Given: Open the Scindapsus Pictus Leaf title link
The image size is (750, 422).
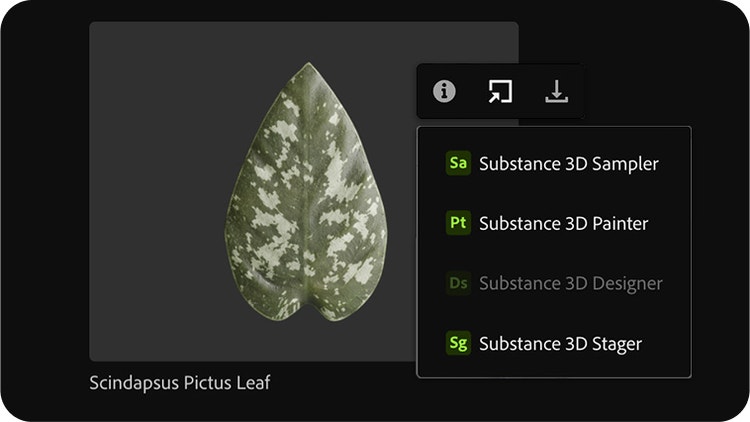Looking at the screenshot, I should [x=180, y=382].
